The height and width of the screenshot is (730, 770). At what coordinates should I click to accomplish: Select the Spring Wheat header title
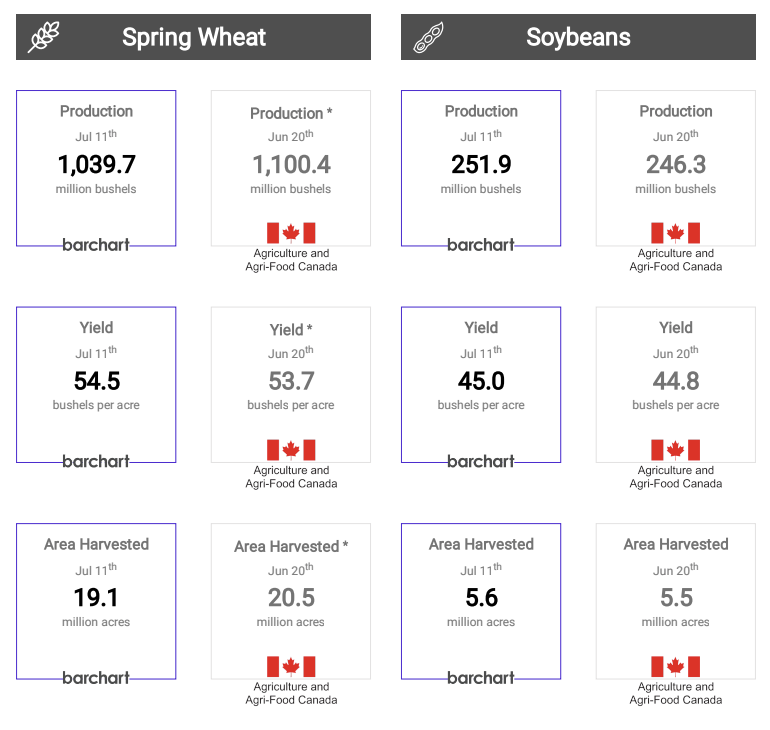point(194,38)
